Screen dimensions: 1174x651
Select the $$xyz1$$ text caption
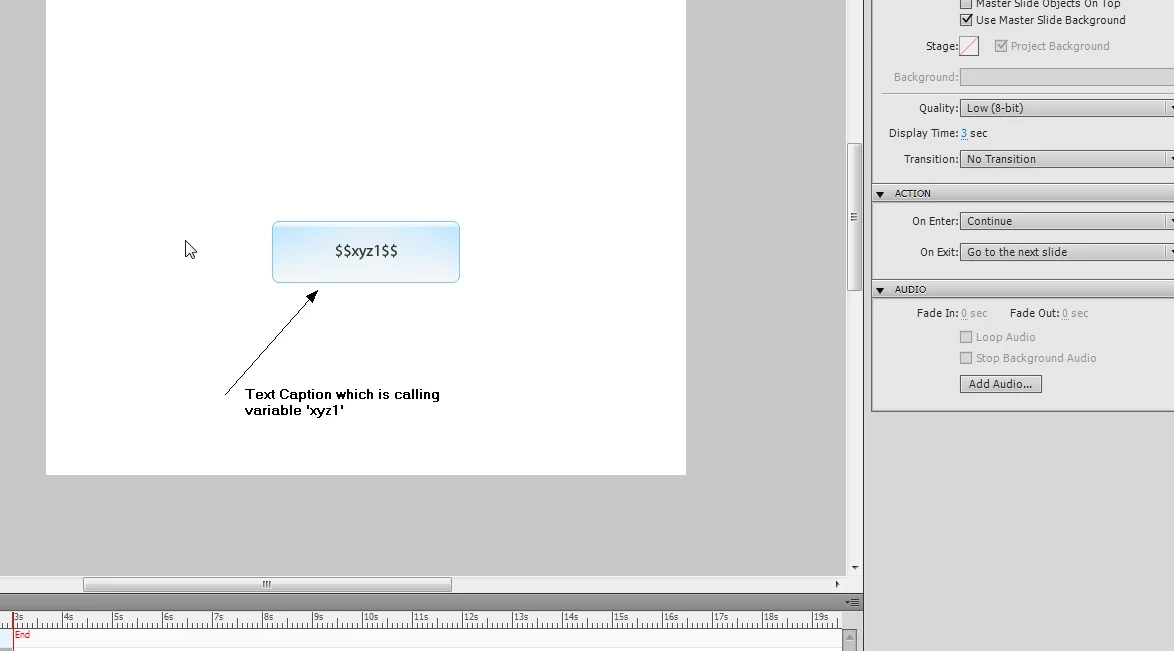[366, 252]
